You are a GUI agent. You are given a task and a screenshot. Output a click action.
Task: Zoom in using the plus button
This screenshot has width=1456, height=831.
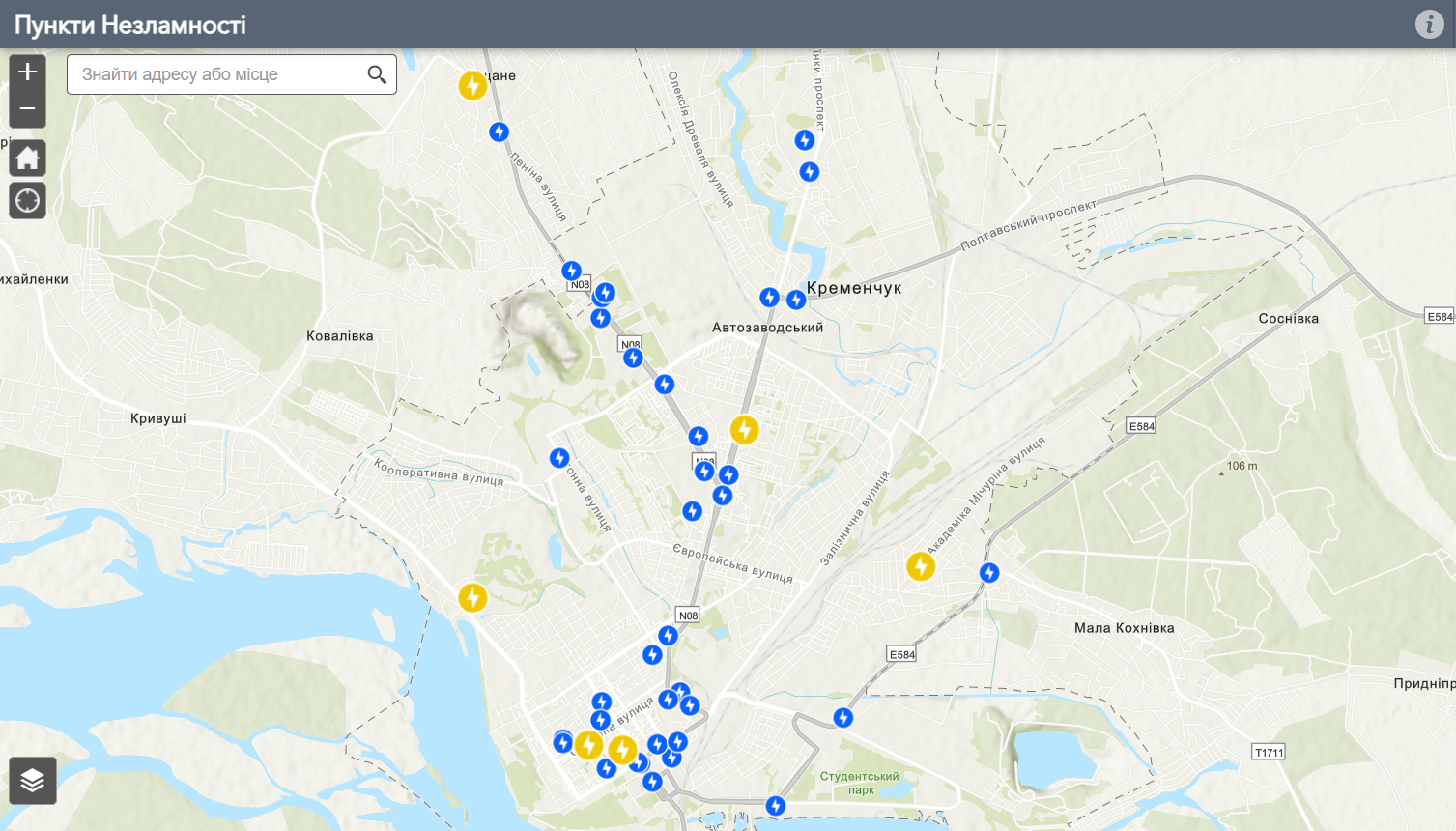27,72
